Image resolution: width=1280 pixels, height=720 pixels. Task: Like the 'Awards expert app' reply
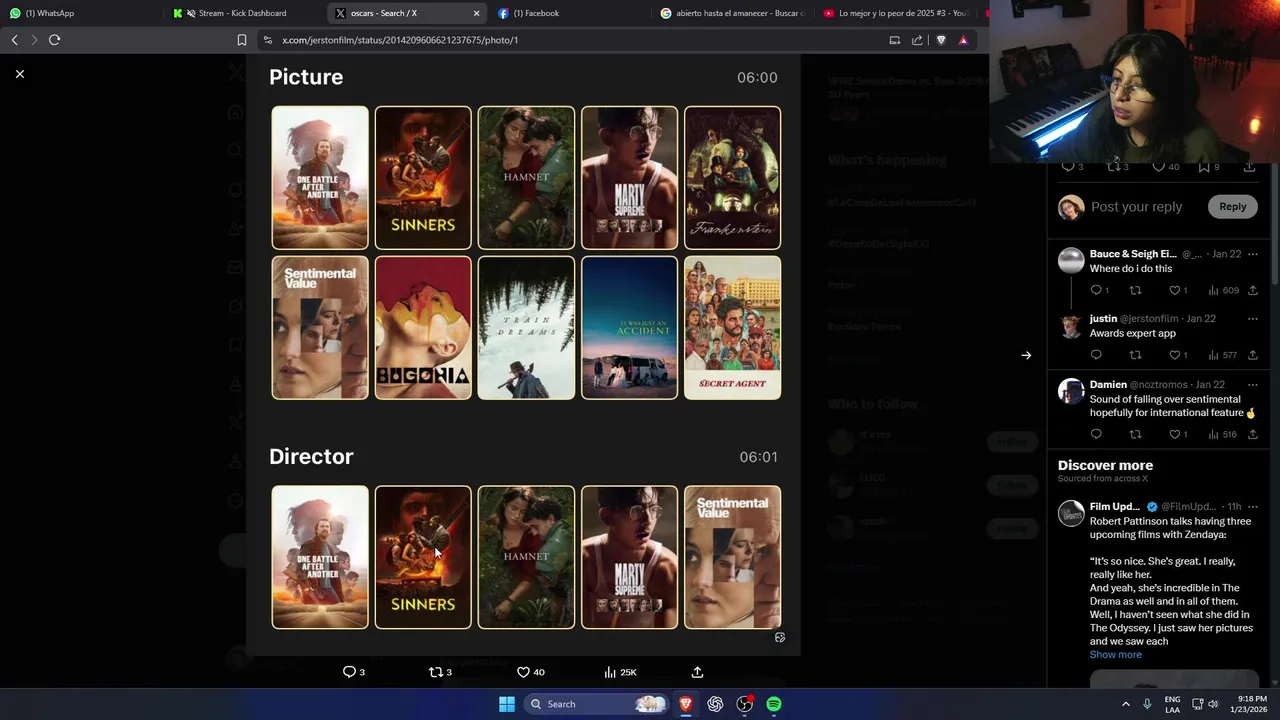1174,355
